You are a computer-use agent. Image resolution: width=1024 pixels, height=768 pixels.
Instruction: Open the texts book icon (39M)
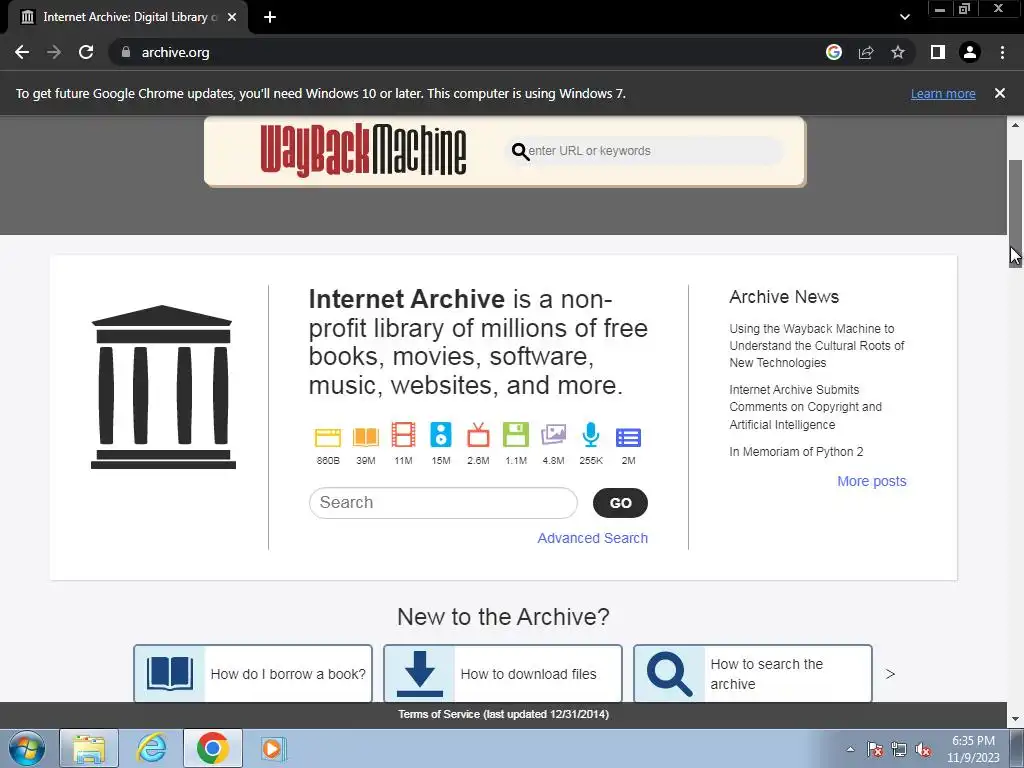pyautogui.click(x=366, y=437)
